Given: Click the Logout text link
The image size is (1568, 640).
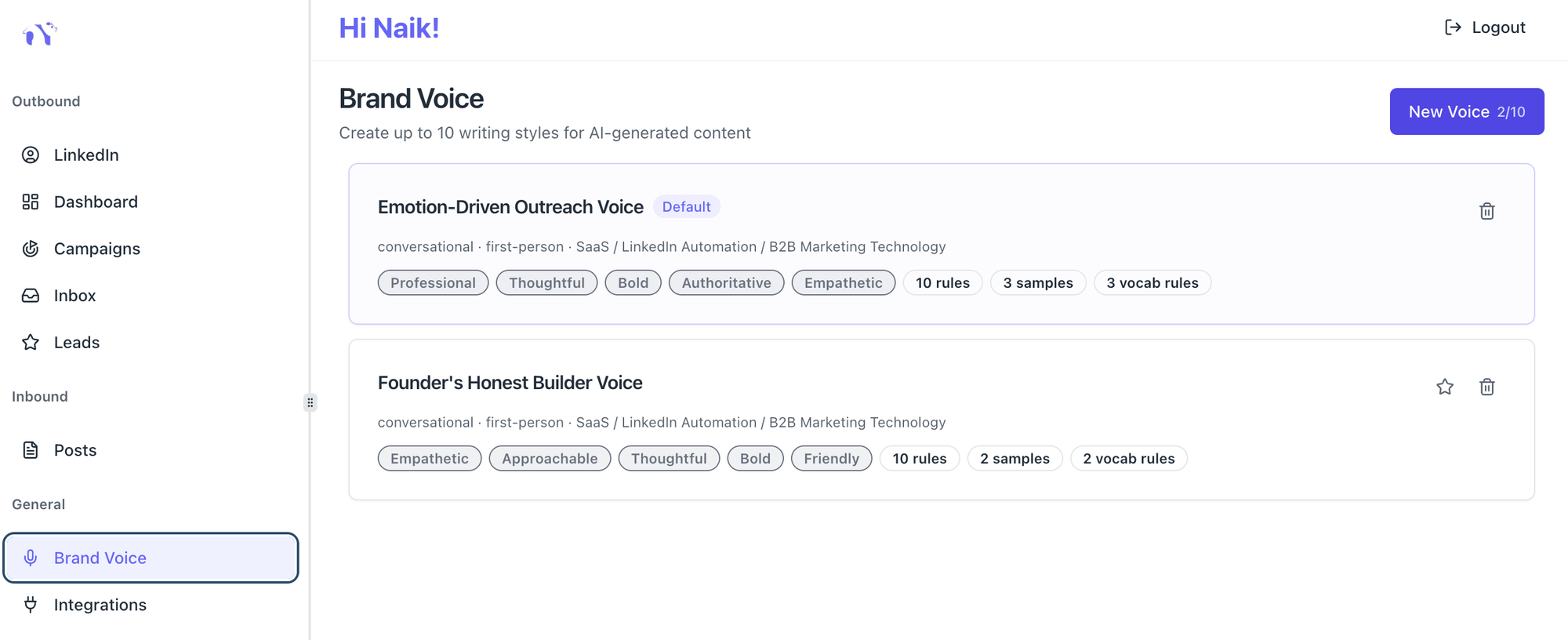Looking at the screenshot, I should 1498,27.
